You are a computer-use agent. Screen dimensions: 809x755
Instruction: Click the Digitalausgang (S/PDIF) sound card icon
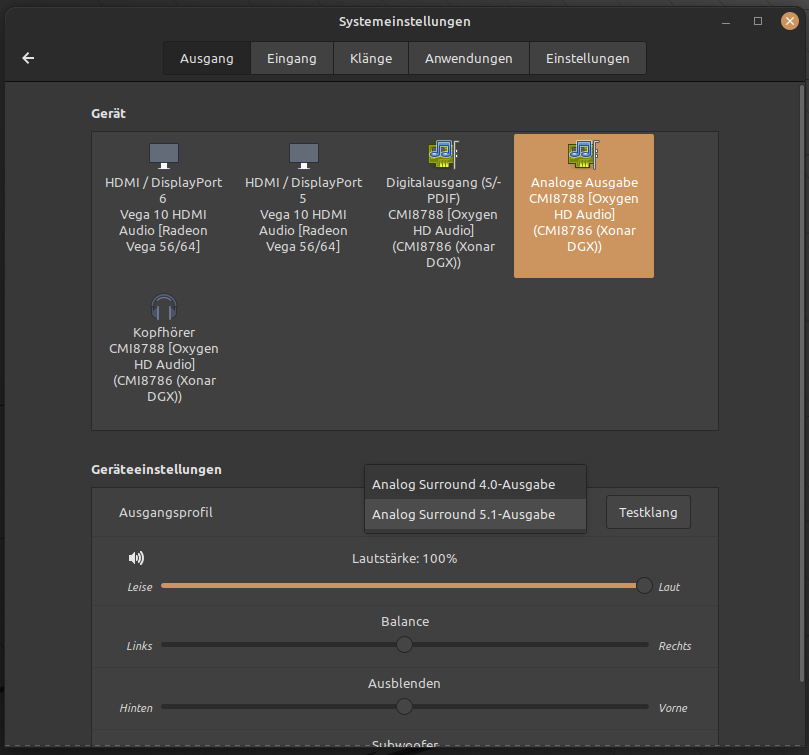[x=443, y=154]
